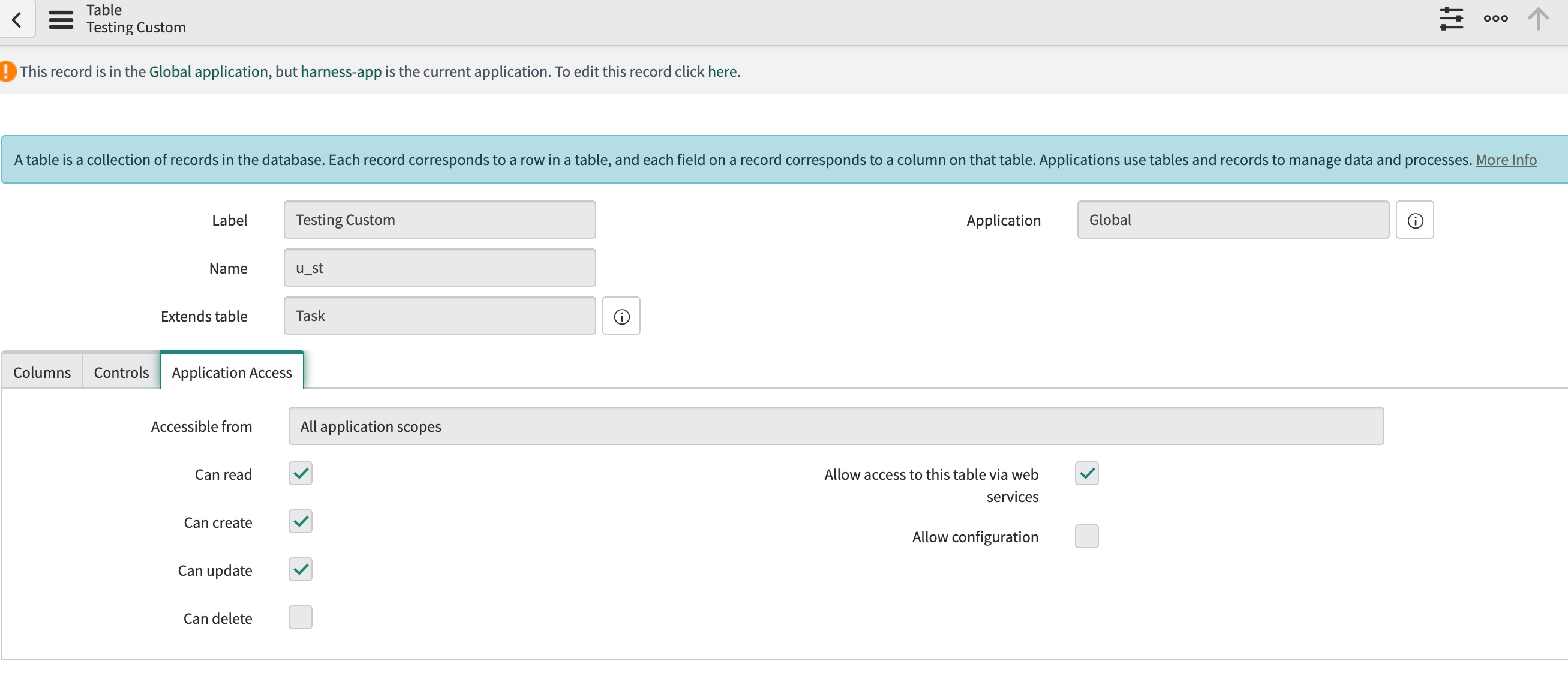Viewport: 1568px width, 673px height.
Task: Open the form personalization sliders icon
Action: click(x=1451, y=18)
